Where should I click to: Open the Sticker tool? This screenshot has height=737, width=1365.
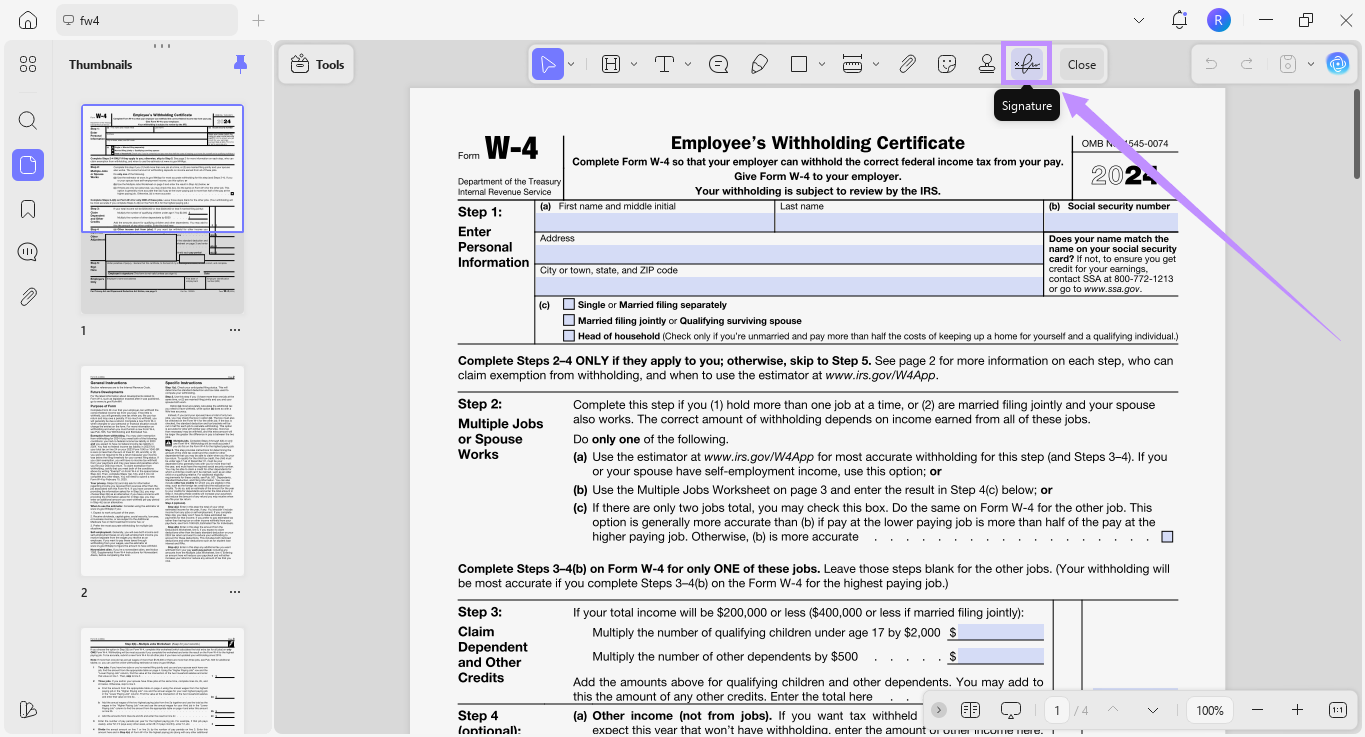946,63
